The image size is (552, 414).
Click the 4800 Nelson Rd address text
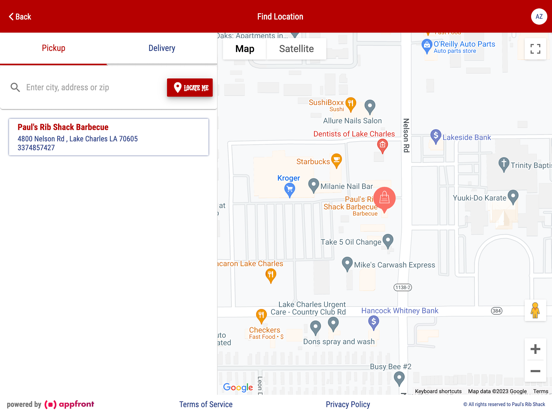tap(77, 139)
